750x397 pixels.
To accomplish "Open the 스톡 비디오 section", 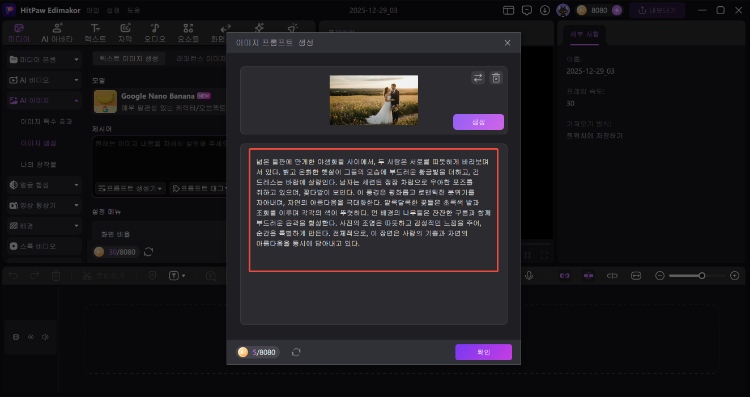I will point(44,246).
